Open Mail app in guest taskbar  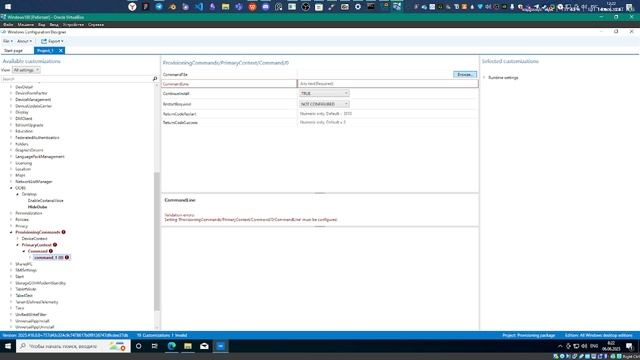click(x=204, y=346)
